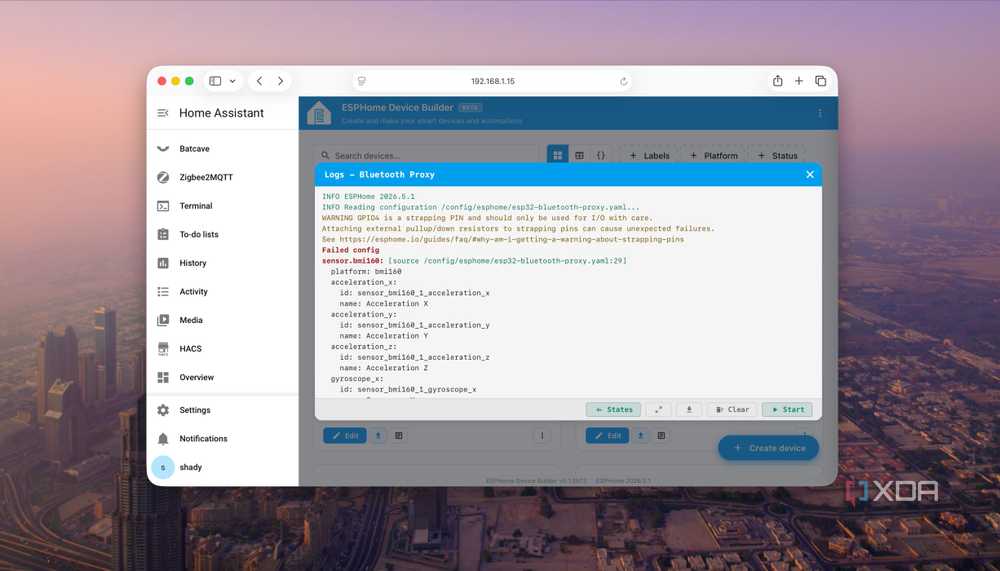Expand the logs dialog to fullscreen
The height and width of the screenshot is (571, 1000).
658,410
